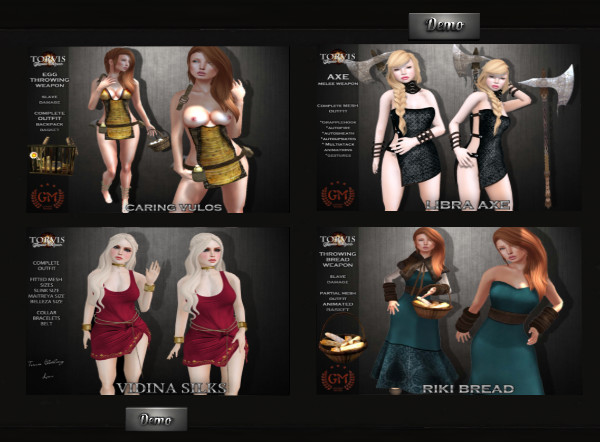
Task: Click the 'RIKI BREAD' title text
Action: coord(468,389)
